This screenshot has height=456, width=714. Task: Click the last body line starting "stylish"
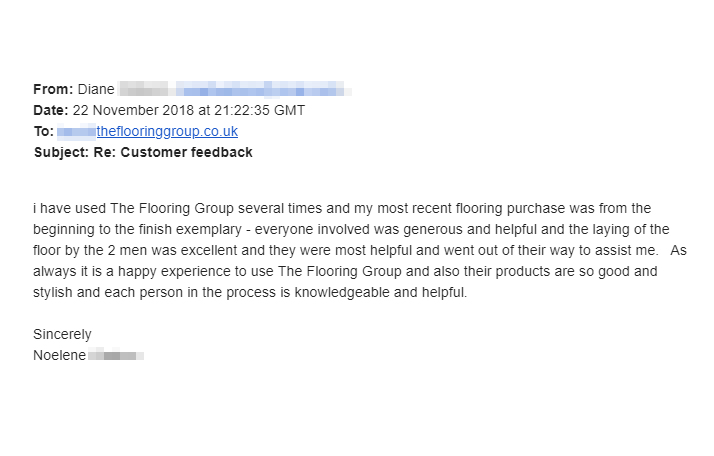coord(250,293)
